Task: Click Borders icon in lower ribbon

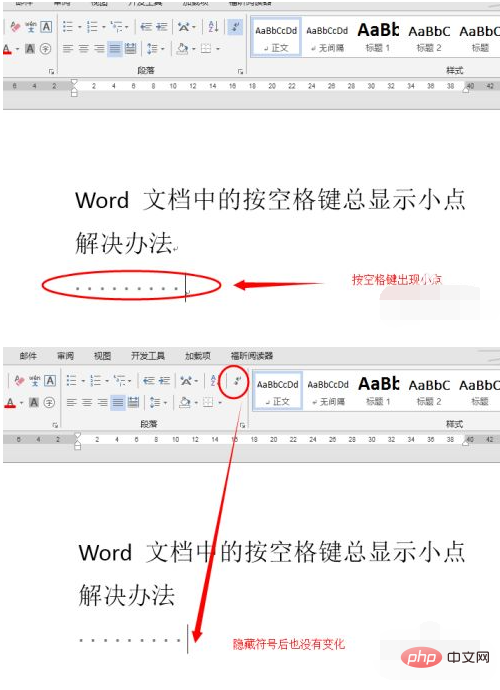Action: [208, 402]
